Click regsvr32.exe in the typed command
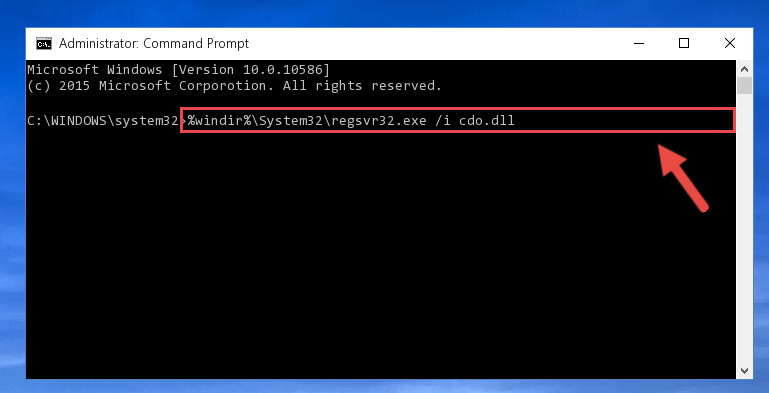This screenshot has height=393, width=769. pos(379,121)
